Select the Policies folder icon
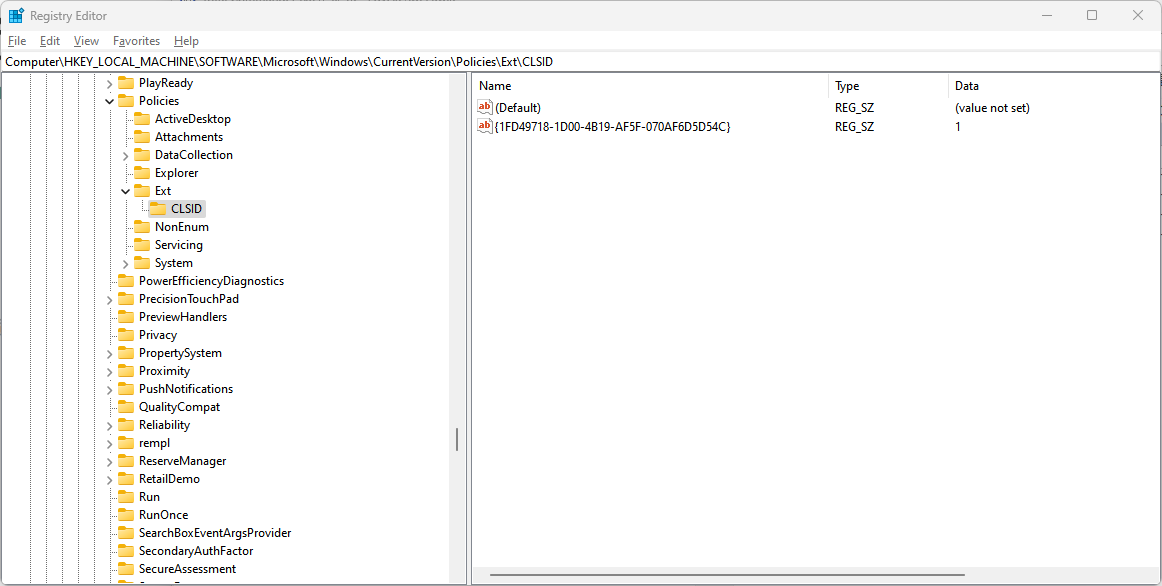The width and height of the screenshot is (1162, 586). click(x=126, y=101)
